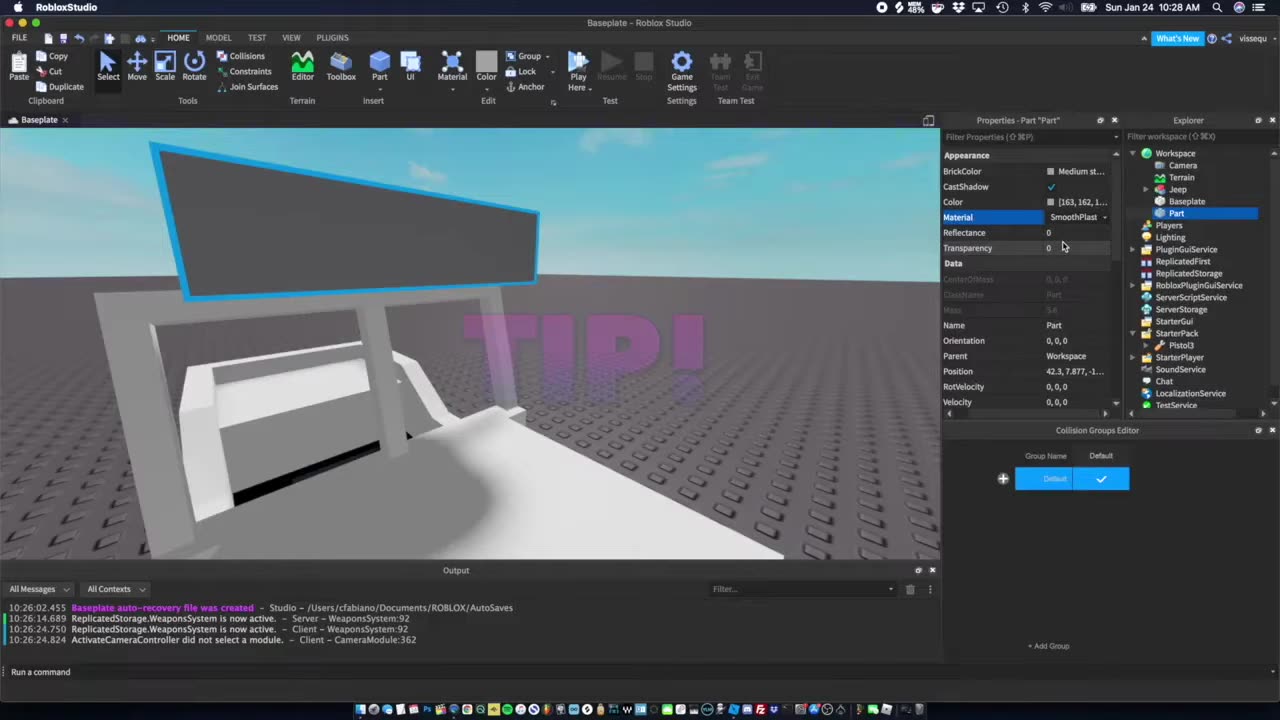1280x720 pixels.
Task: Open the Toolbox
Action: click(x=341, y=67)
